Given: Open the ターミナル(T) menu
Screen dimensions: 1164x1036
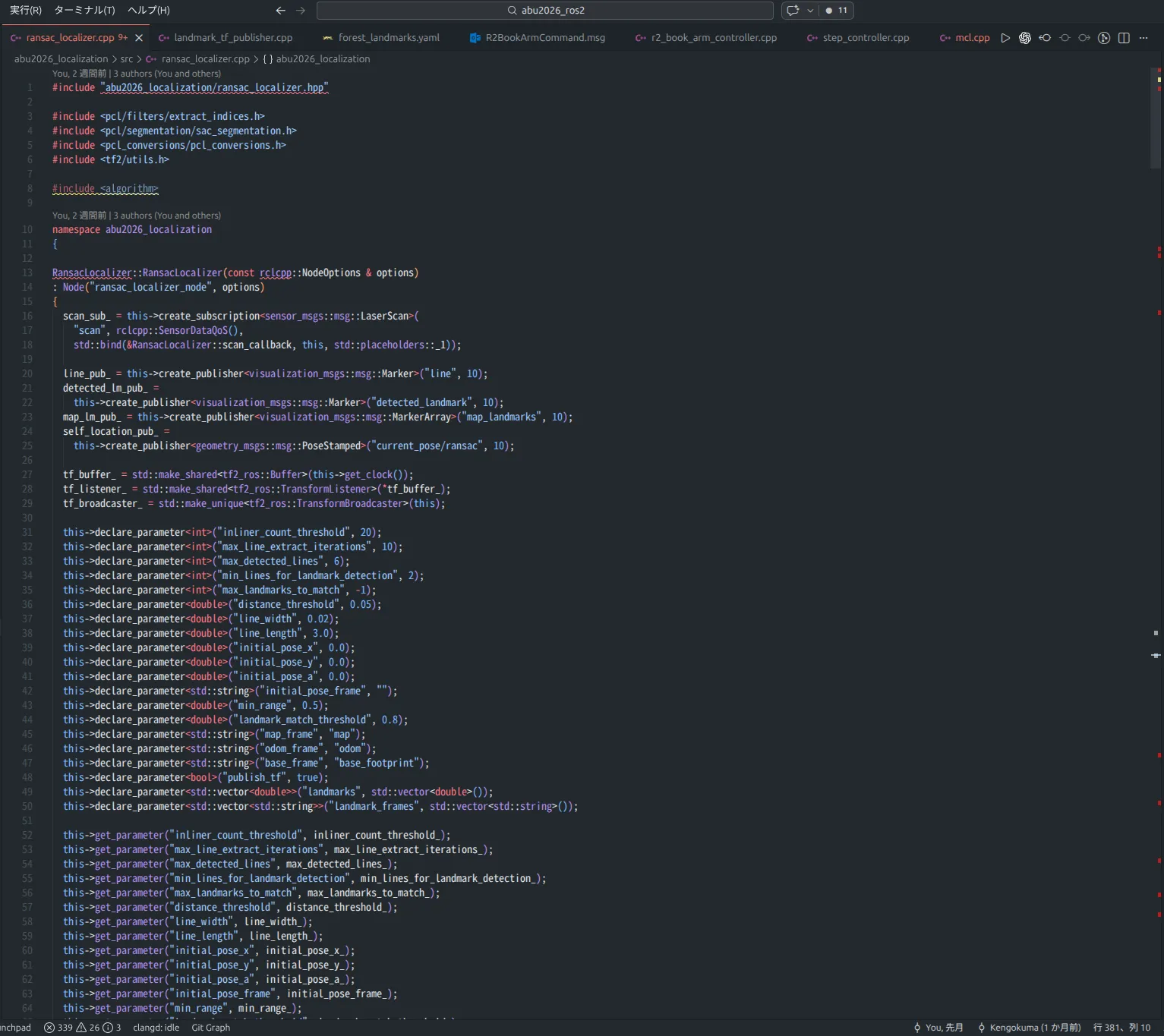Looking at the screenshot, I should click(x=84, y=11).
